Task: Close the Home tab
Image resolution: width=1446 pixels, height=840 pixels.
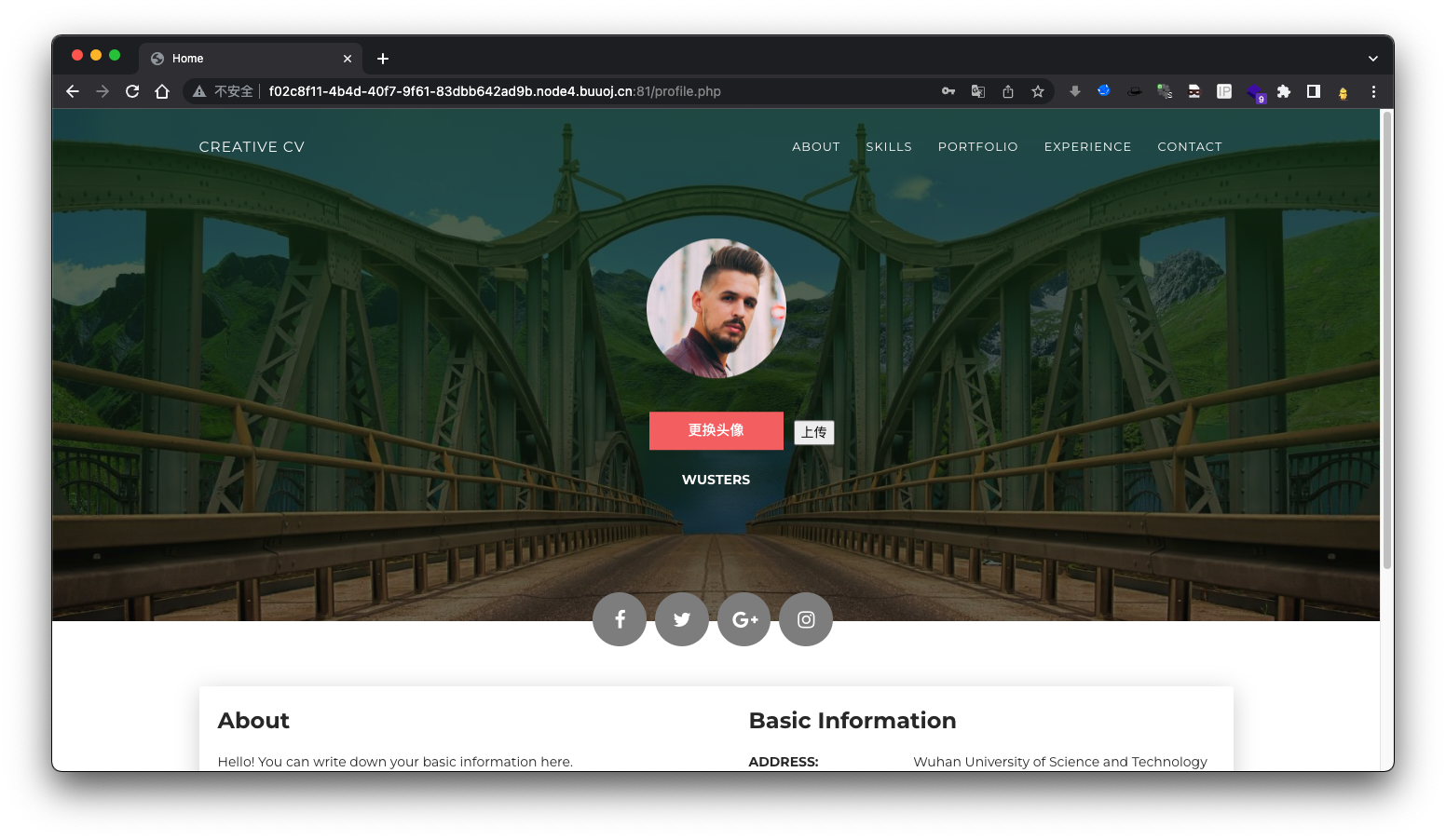Action: (x=348, y=59)
